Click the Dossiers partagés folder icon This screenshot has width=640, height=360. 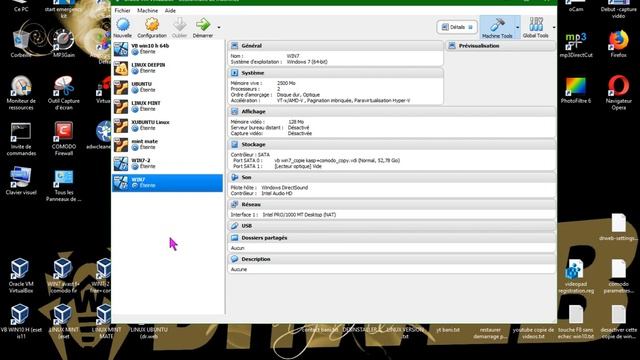(x=234, y=238)
